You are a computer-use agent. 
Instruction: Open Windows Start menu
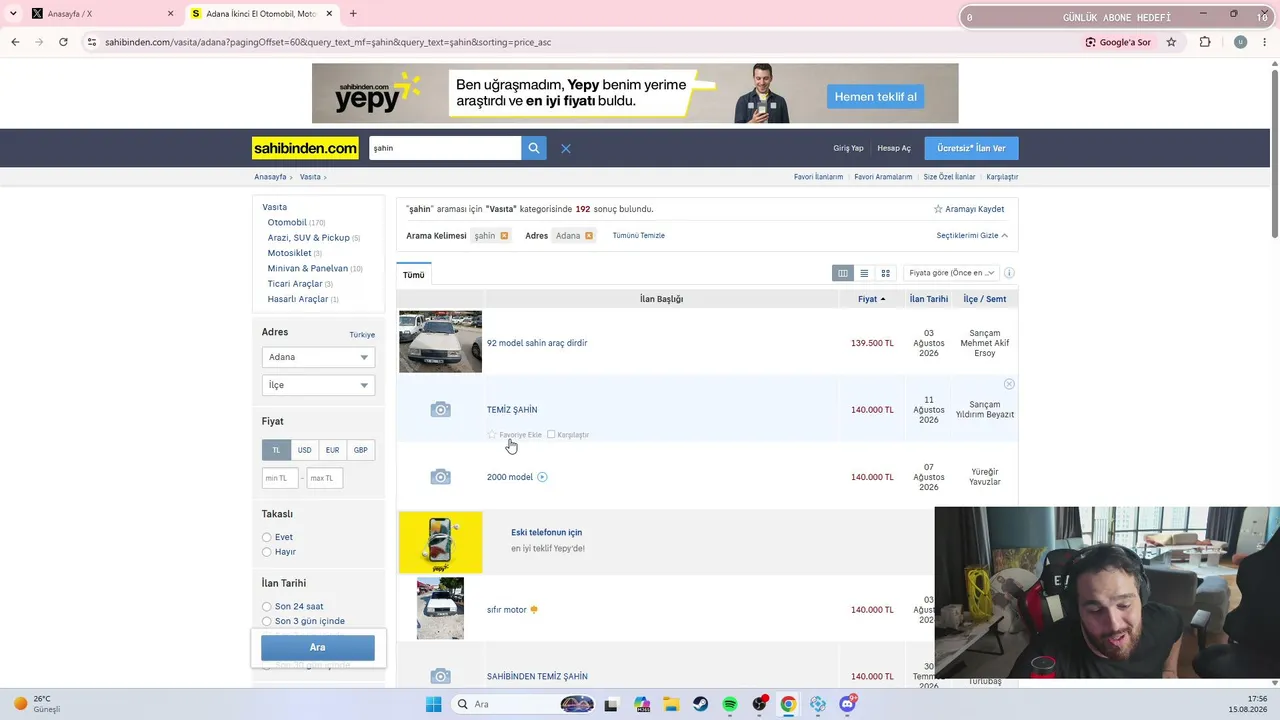[x=433, y=704]
